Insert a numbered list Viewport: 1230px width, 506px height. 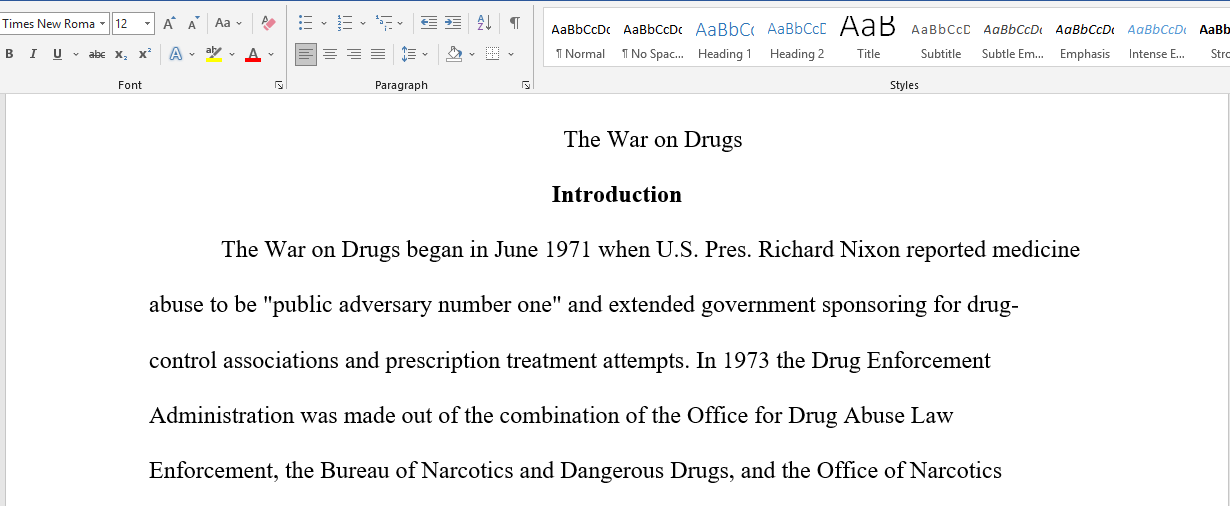[345, 23]
